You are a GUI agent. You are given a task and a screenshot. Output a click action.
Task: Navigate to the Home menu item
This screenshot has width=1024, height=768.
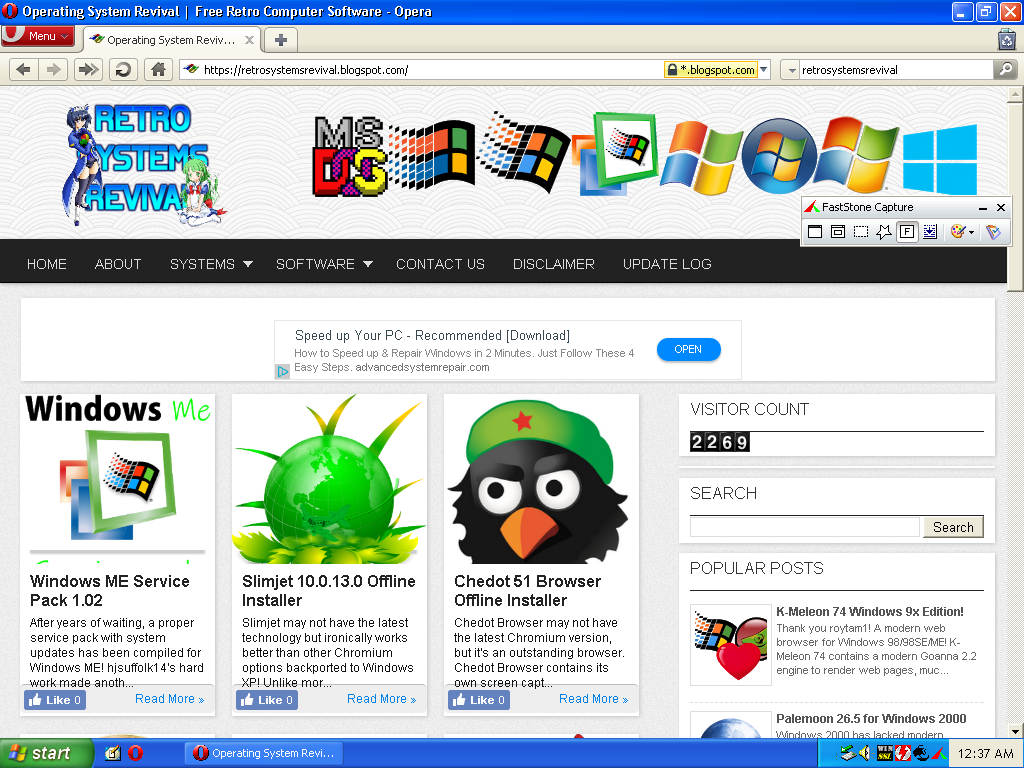46,264
